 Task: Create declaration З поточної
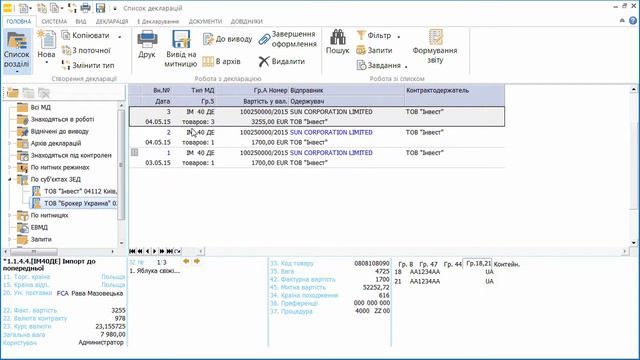pyautogui.click(x=86, y=51)
